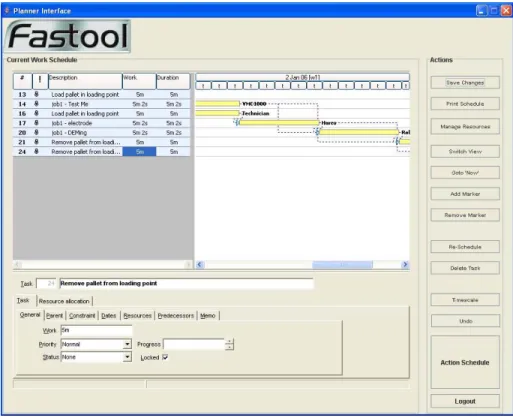This screenshot has height=418, width=513.
Task: Switch to the Resource allocation tab
Action: (x=64, y=301)
